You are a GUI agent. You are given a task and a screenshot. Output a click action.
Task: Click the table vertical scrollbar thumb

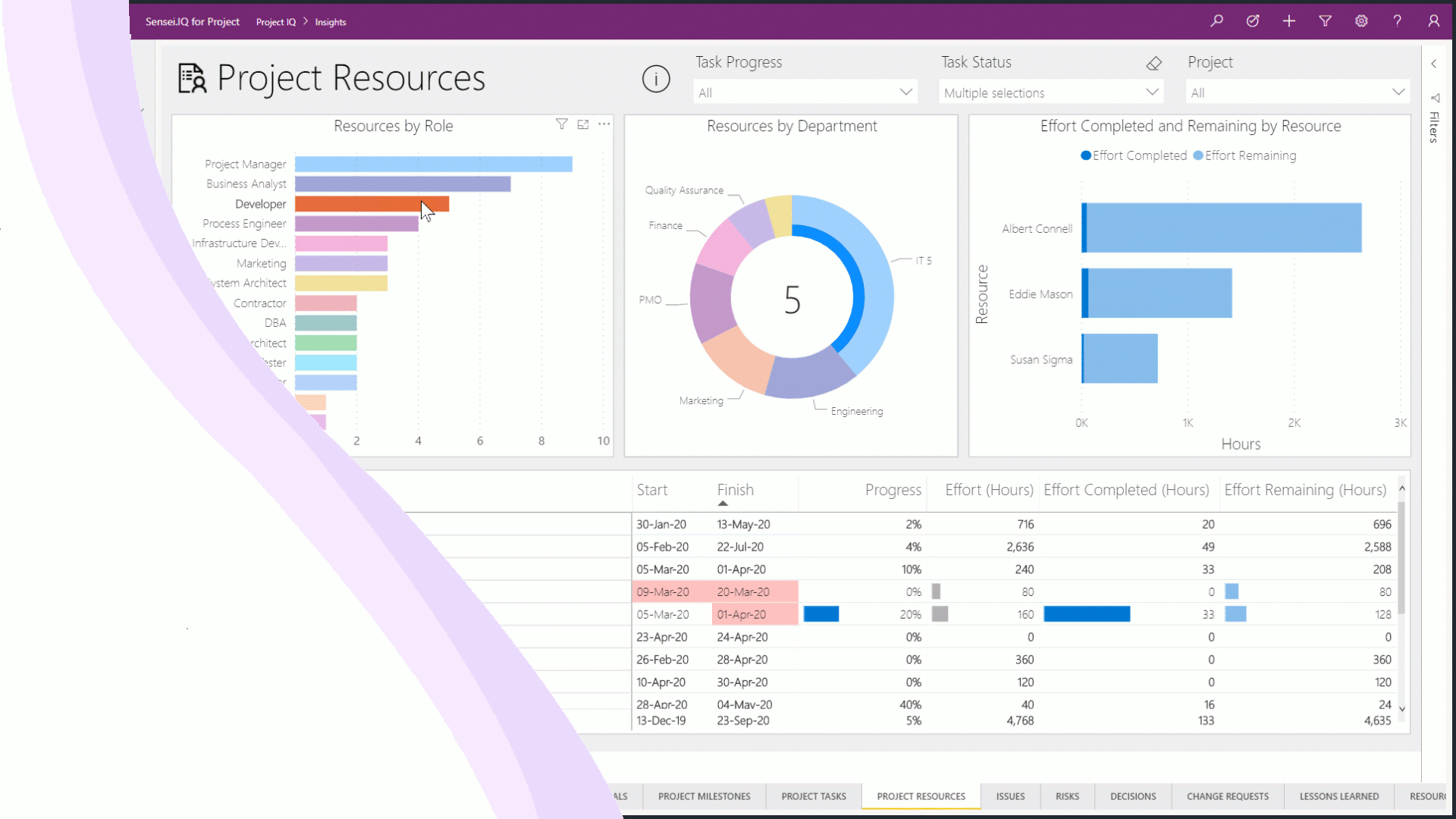click(x=1401, y=557)
